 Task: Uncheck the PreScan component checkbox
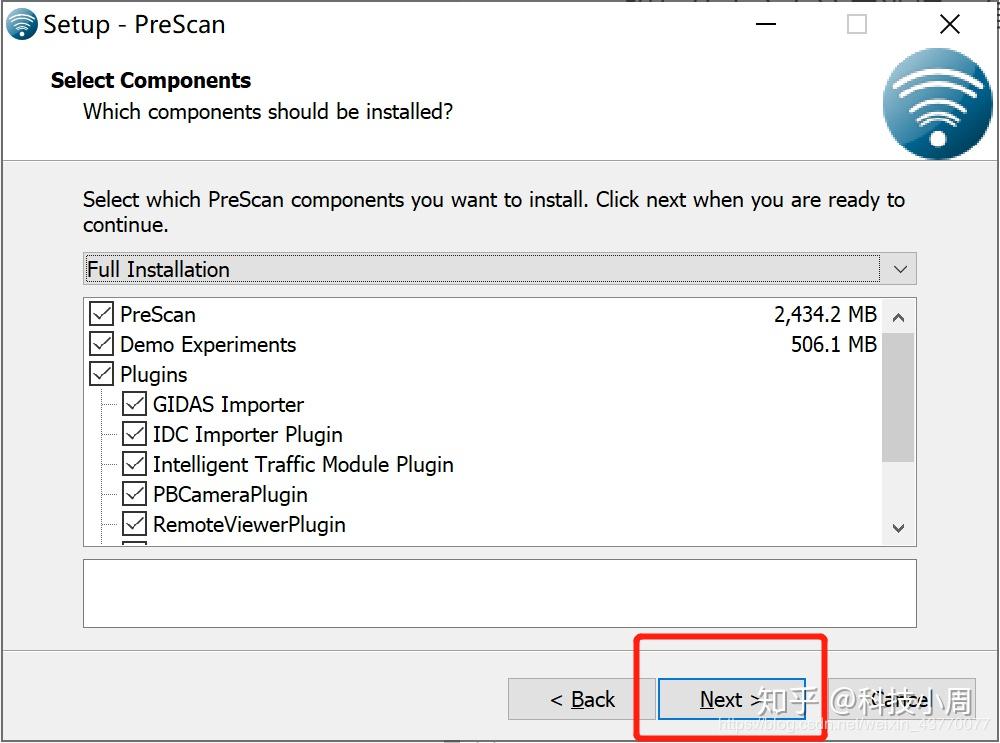[102, 315]
